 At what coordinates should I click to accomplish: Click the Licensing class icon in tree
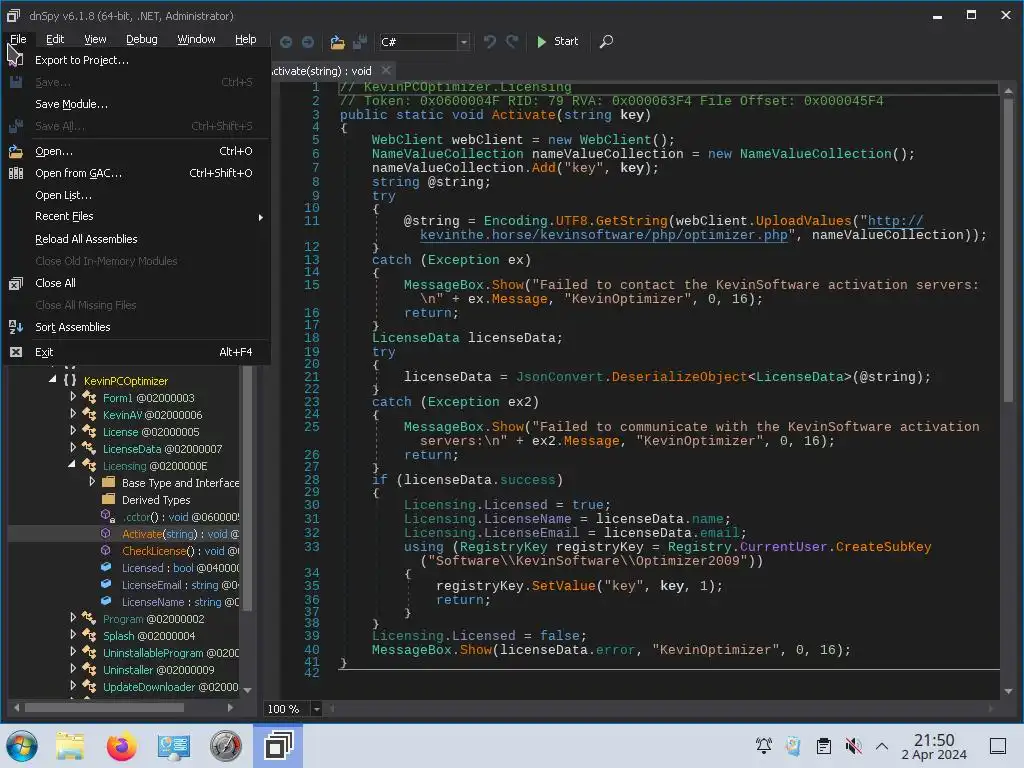tap(89, 466)
